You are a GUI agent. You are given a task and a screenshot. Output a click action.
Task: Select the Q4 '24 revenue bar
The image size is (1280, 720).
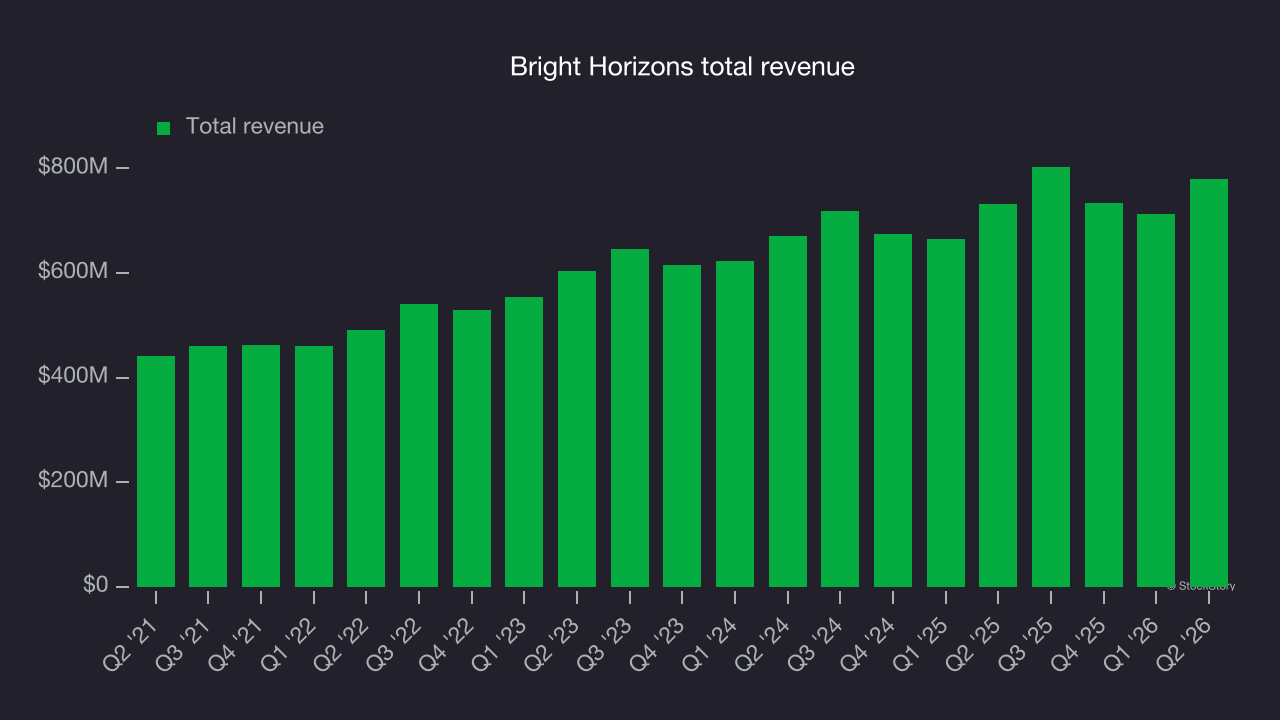tap(893, 410)
